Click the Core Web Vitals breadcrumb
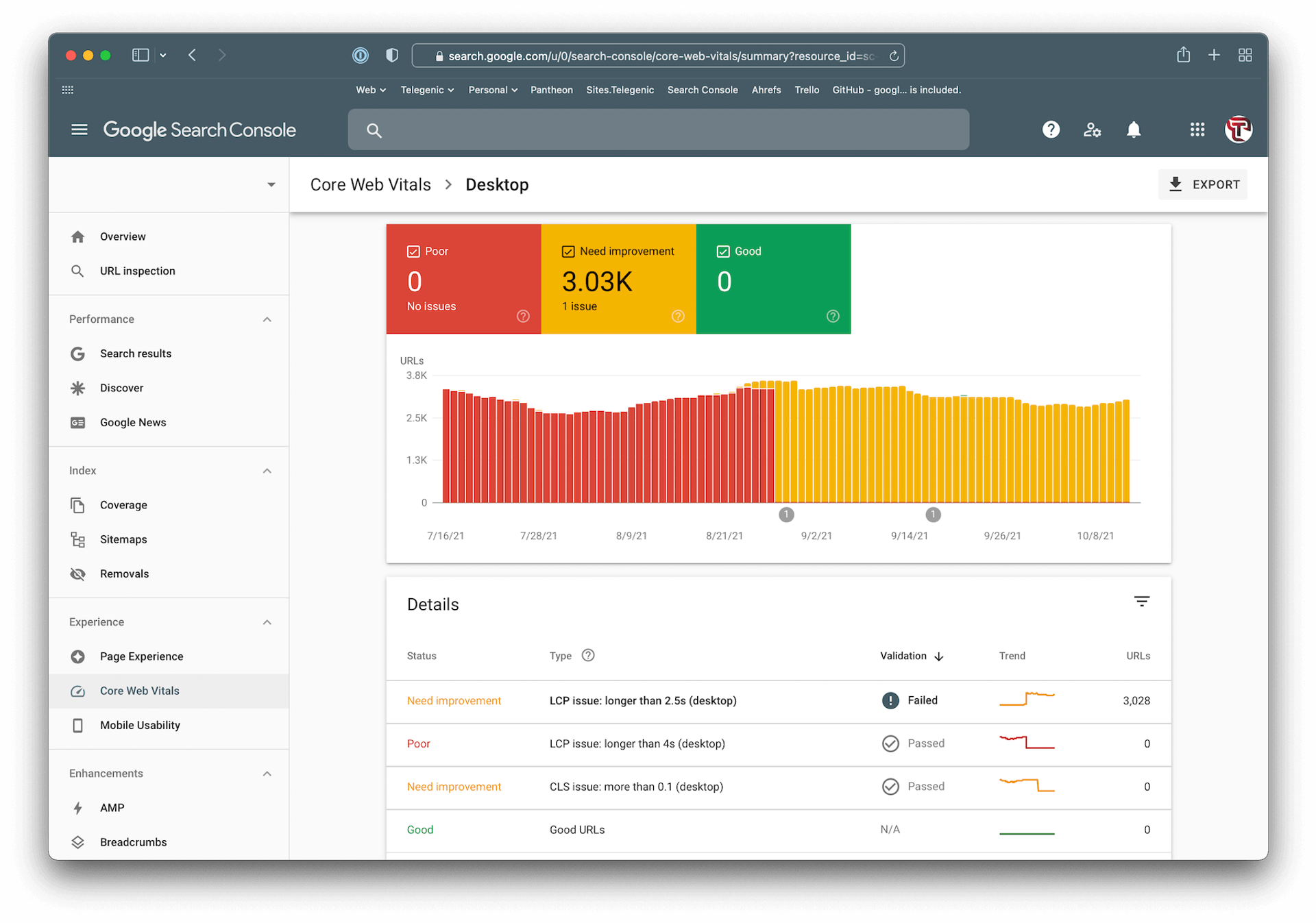 point(370,185)
